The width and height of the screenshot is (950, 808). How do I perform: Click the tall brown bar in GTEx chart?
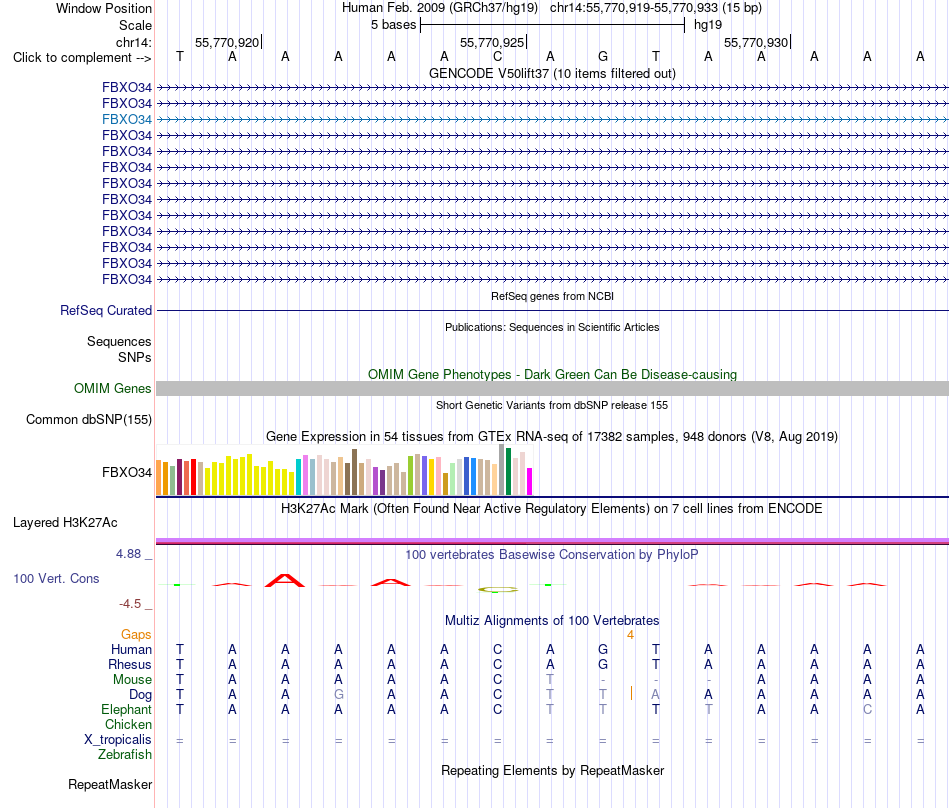pos(354,472)
